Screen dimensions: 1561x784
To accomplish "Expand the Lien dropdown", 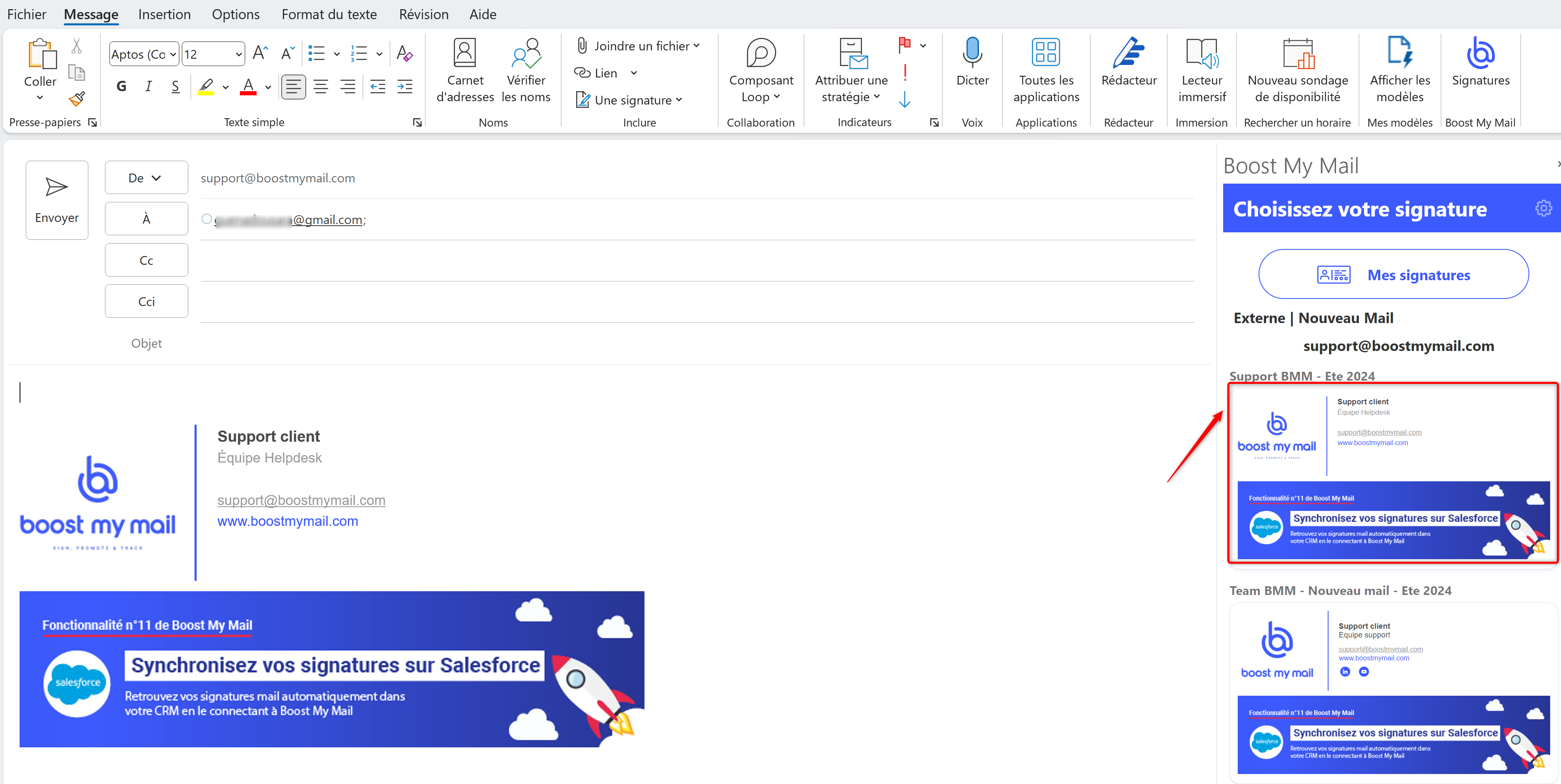I will [634, 72].
